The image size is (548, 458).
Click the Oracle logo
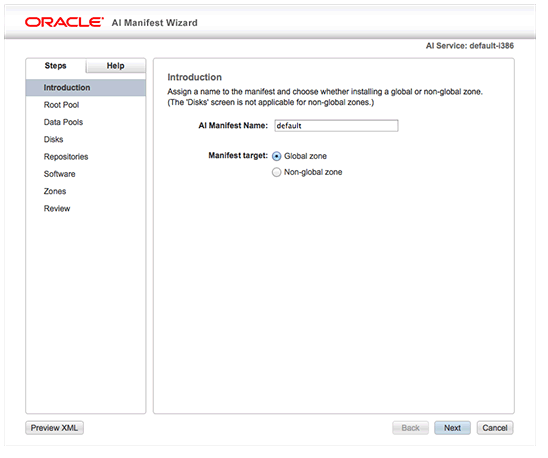click(65, 22)
